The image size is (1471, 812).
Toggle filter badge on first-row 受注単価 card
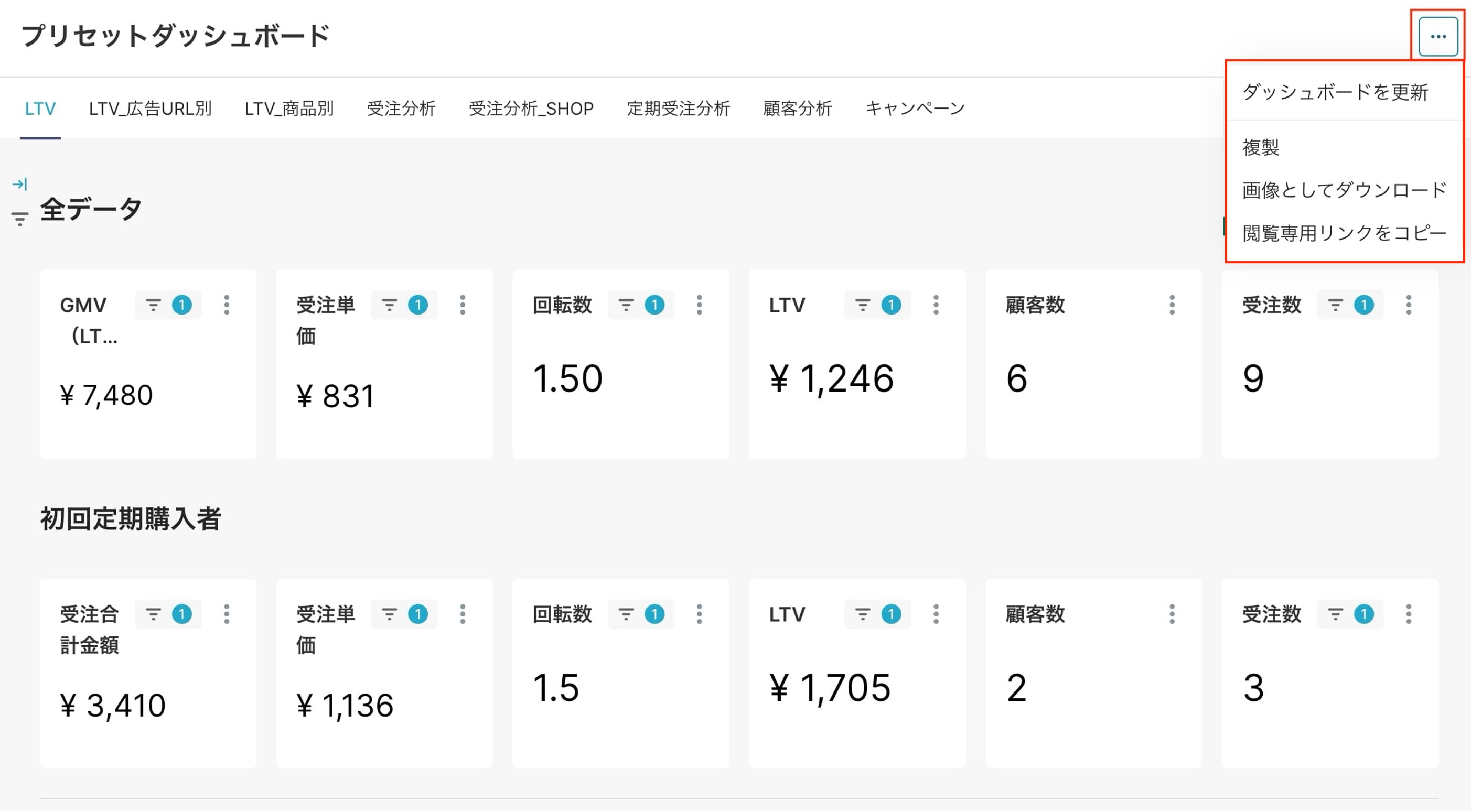404,305
